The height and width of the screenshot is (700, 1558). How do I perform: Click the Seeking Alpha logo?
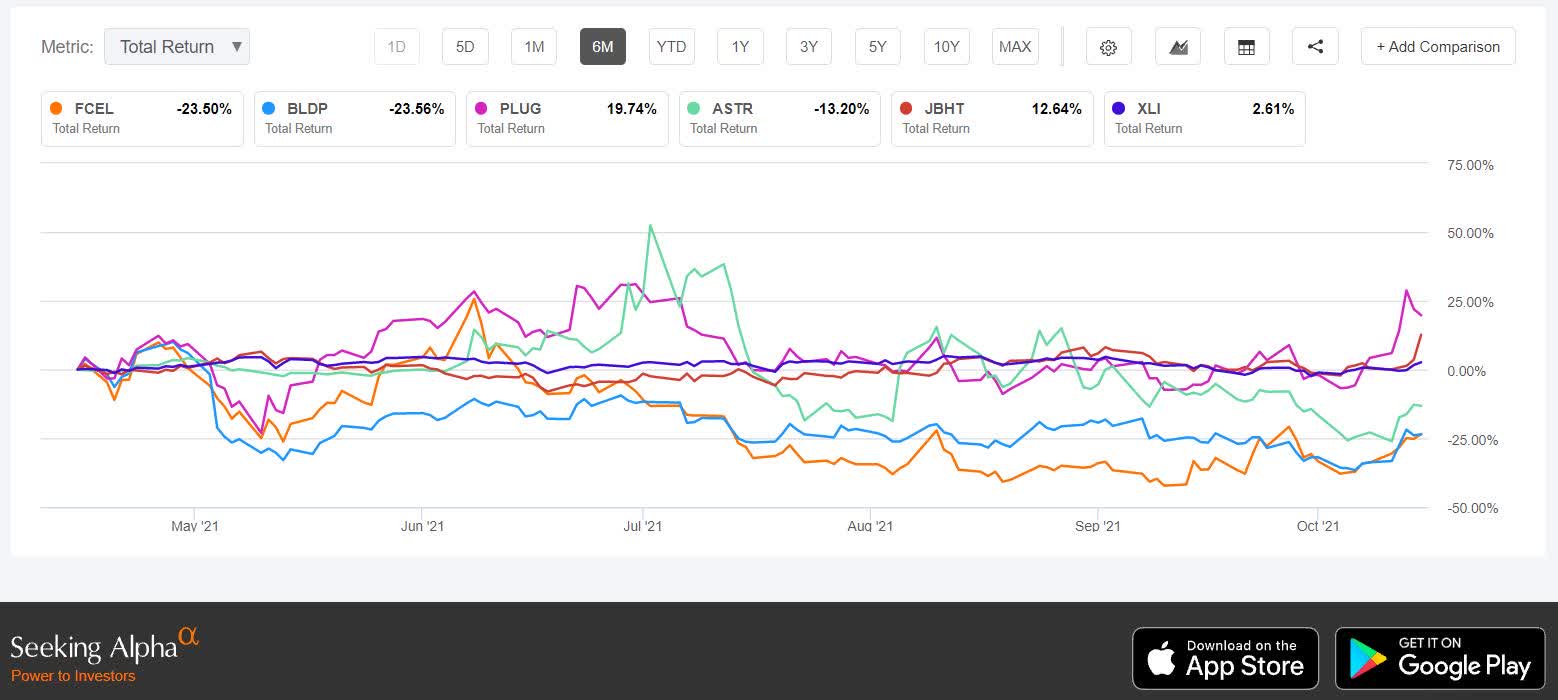point(95,645)
